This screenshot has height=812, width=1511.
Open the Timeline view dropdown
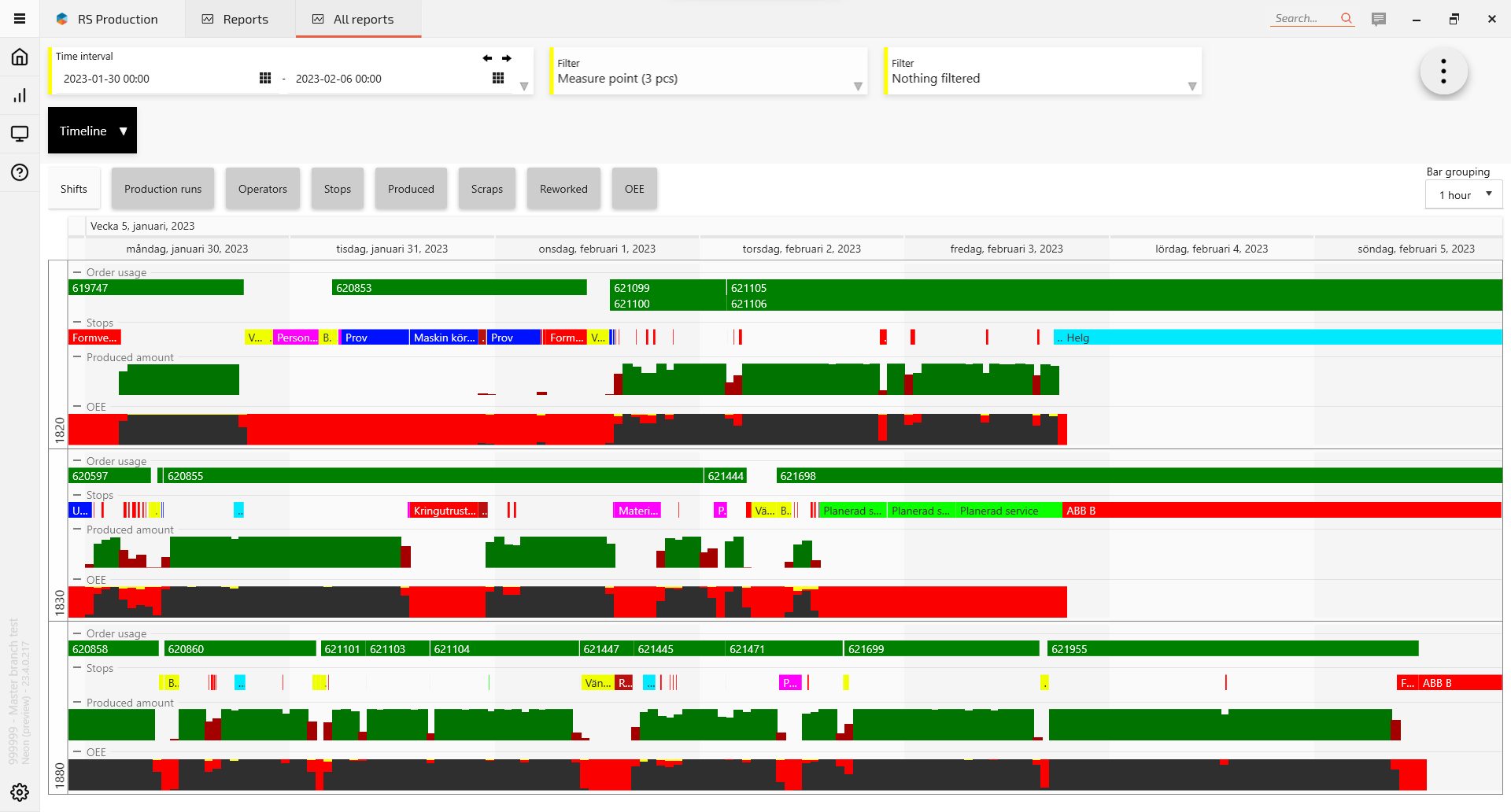coord(92,131)
